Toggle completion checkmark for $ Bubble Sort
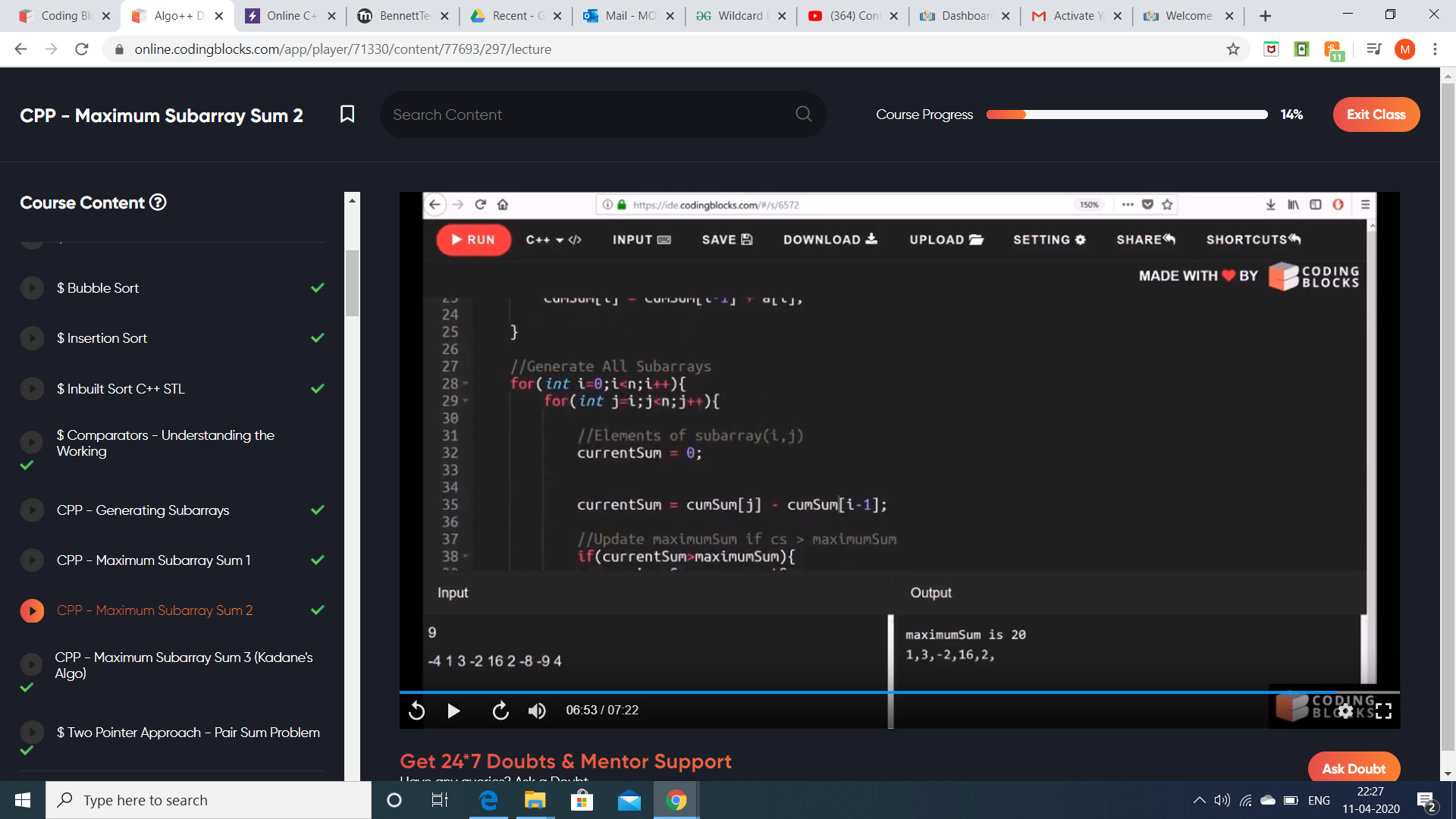Image resolution: width=1456 pixels, height=819 pixels. tap(318, 288)
